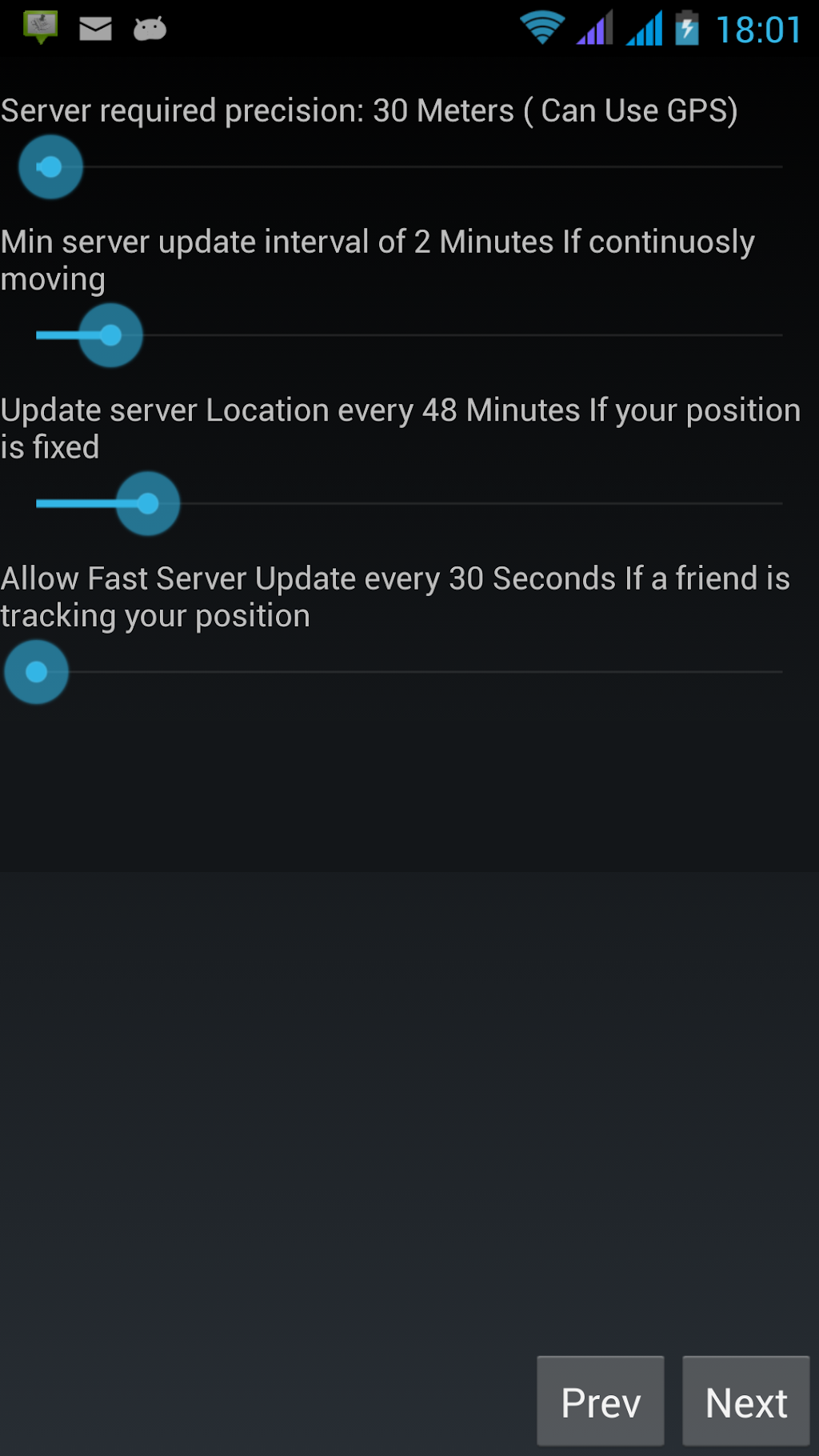The image size is (819, 1456).
Task: Tap the blue signal strength icon
Action: [644, 27]
